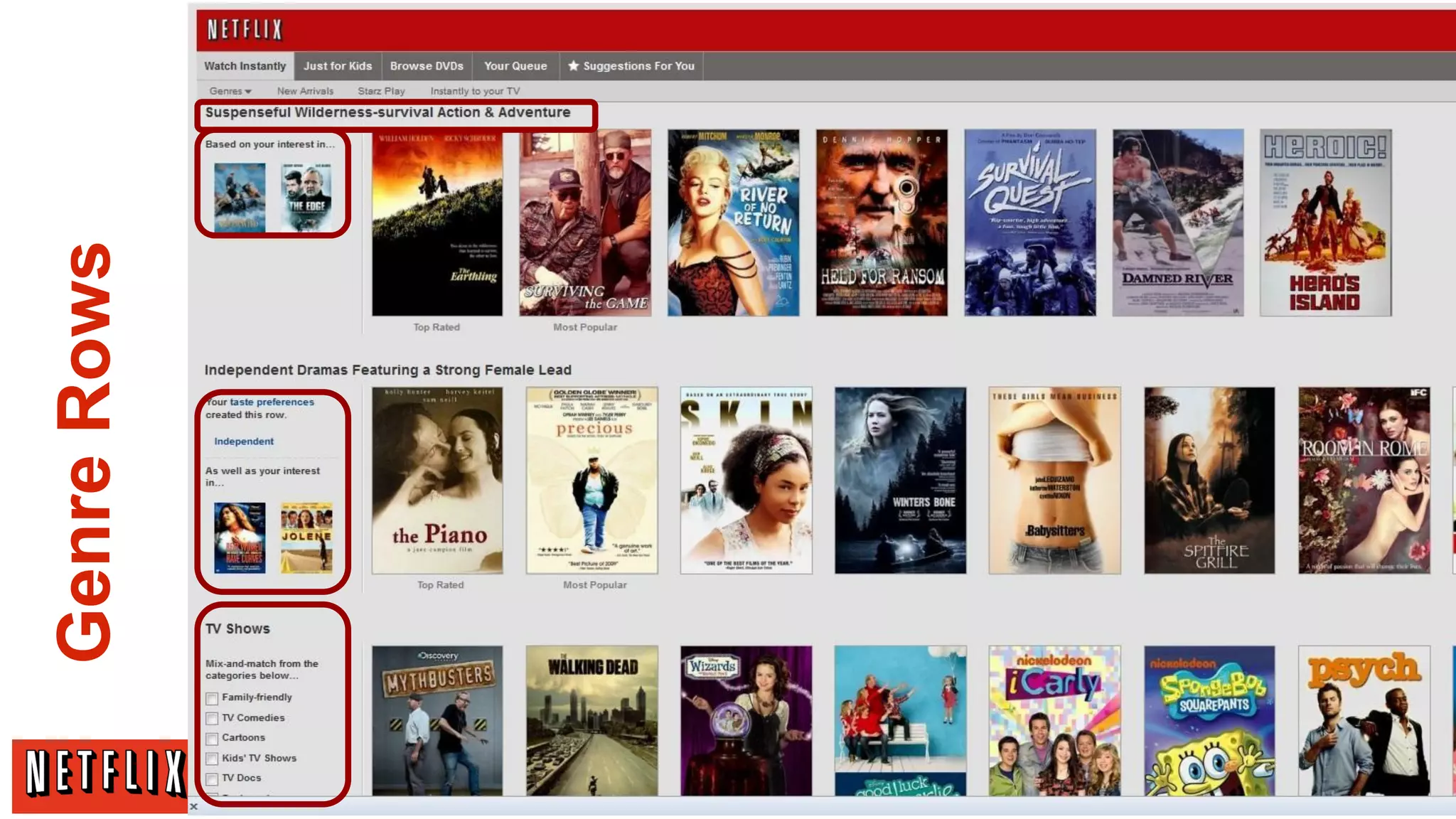Check the TV Comedies checkbox
The height and width of the screenshot is (819, 1456).
click(212, 718)
